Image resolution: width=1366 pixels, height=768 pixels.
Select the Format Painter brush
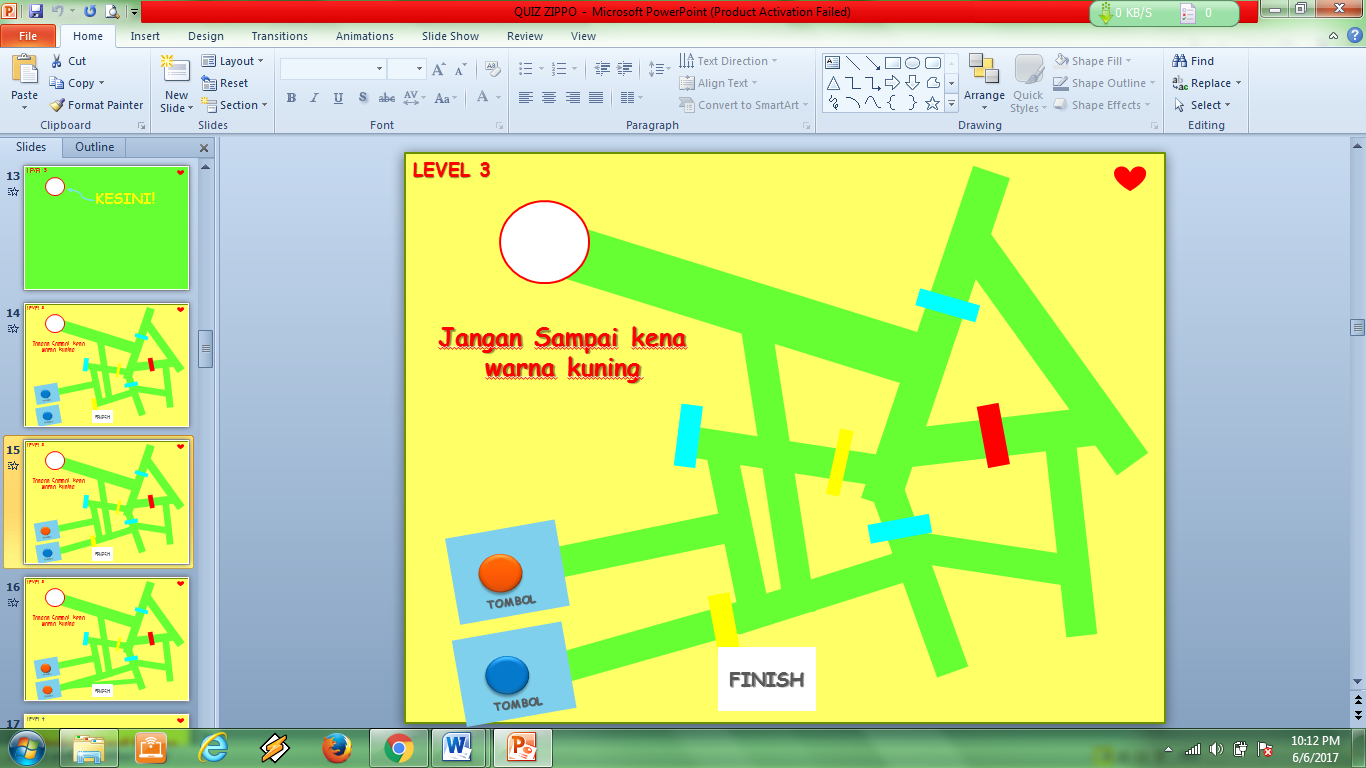click(x=96, y=105)
